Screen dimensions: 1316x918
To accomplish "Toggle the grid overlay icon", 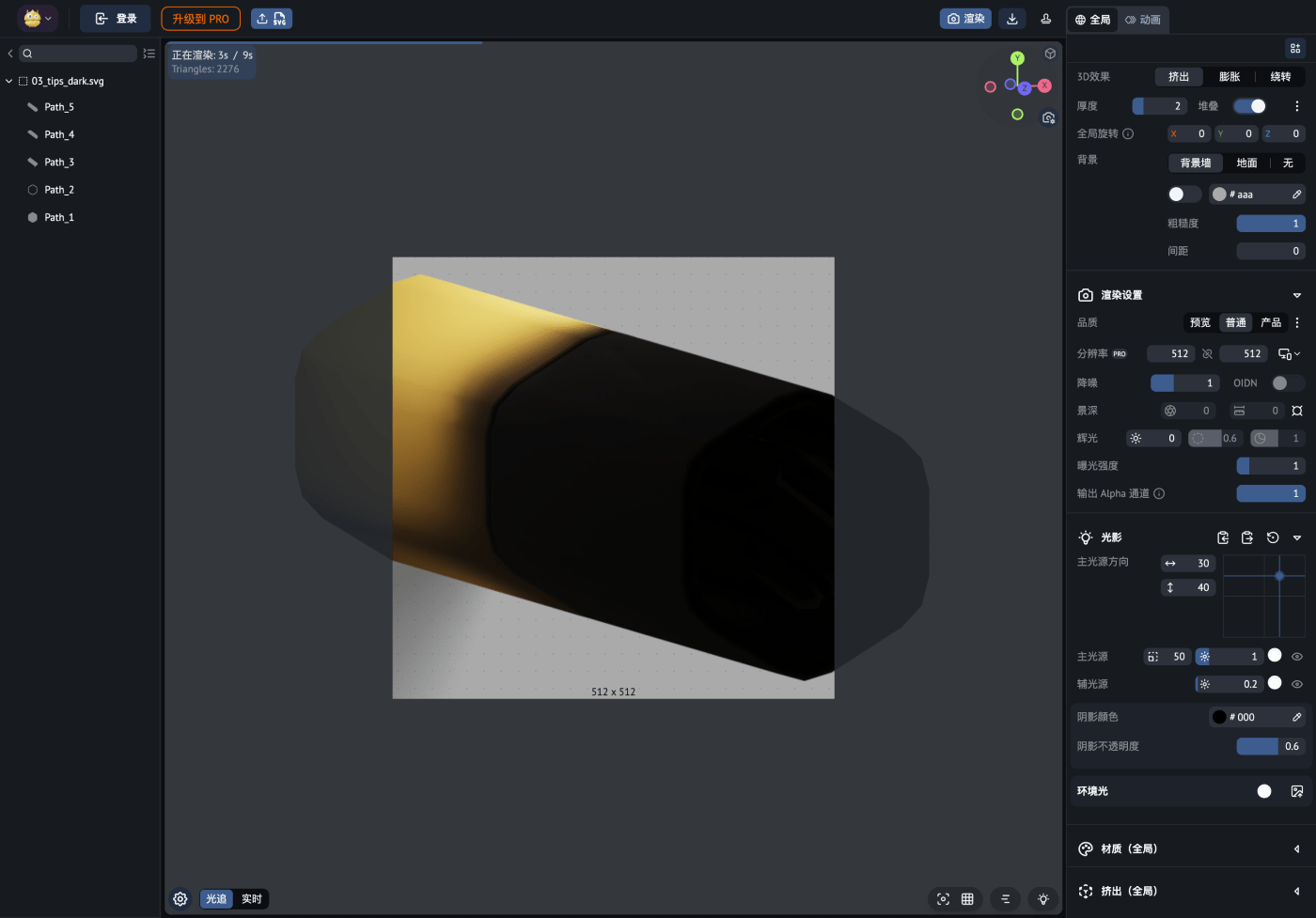I will [967, 899].
